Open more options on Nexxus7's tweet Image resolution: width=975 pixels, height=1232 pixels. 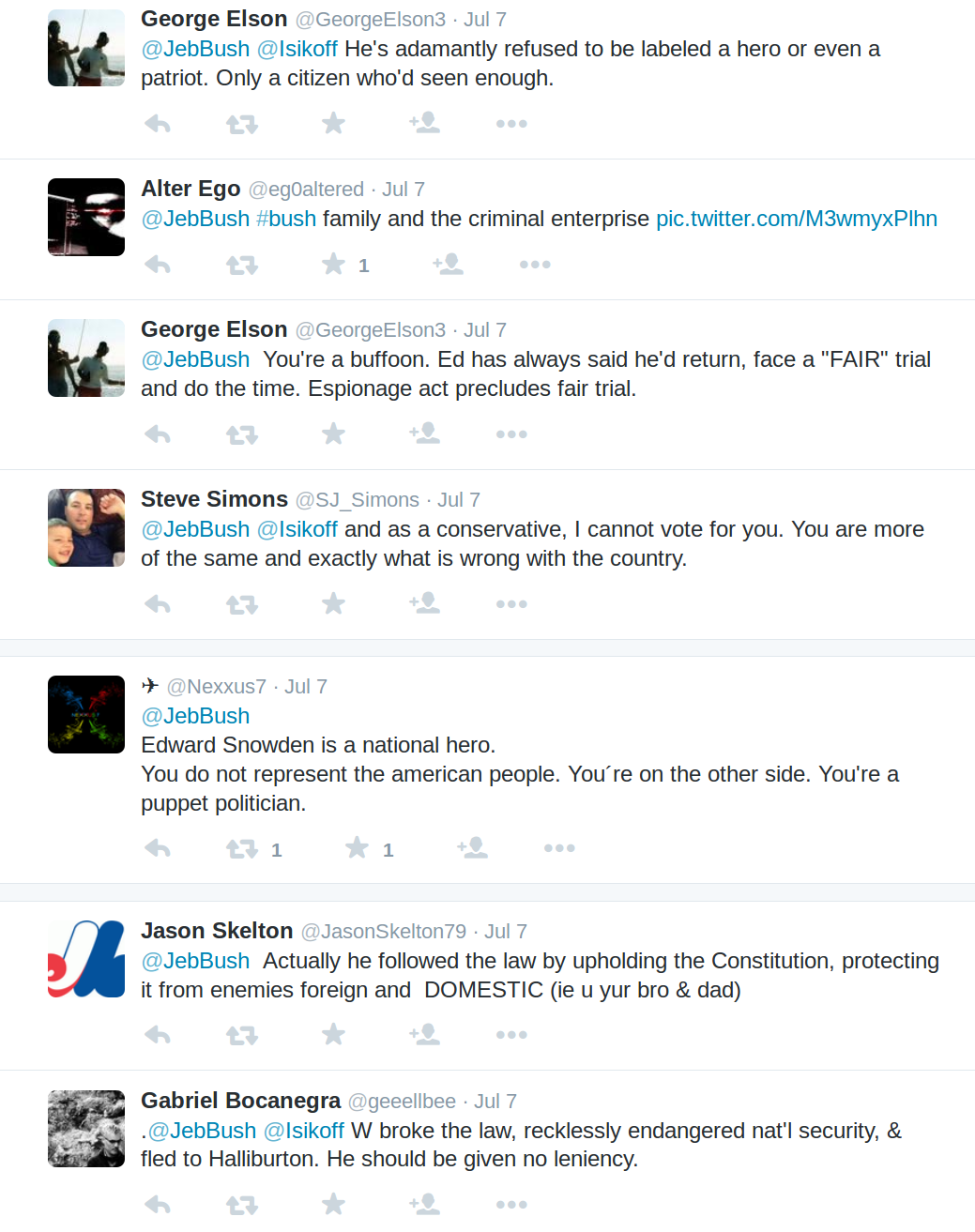[x=559, y=848]
